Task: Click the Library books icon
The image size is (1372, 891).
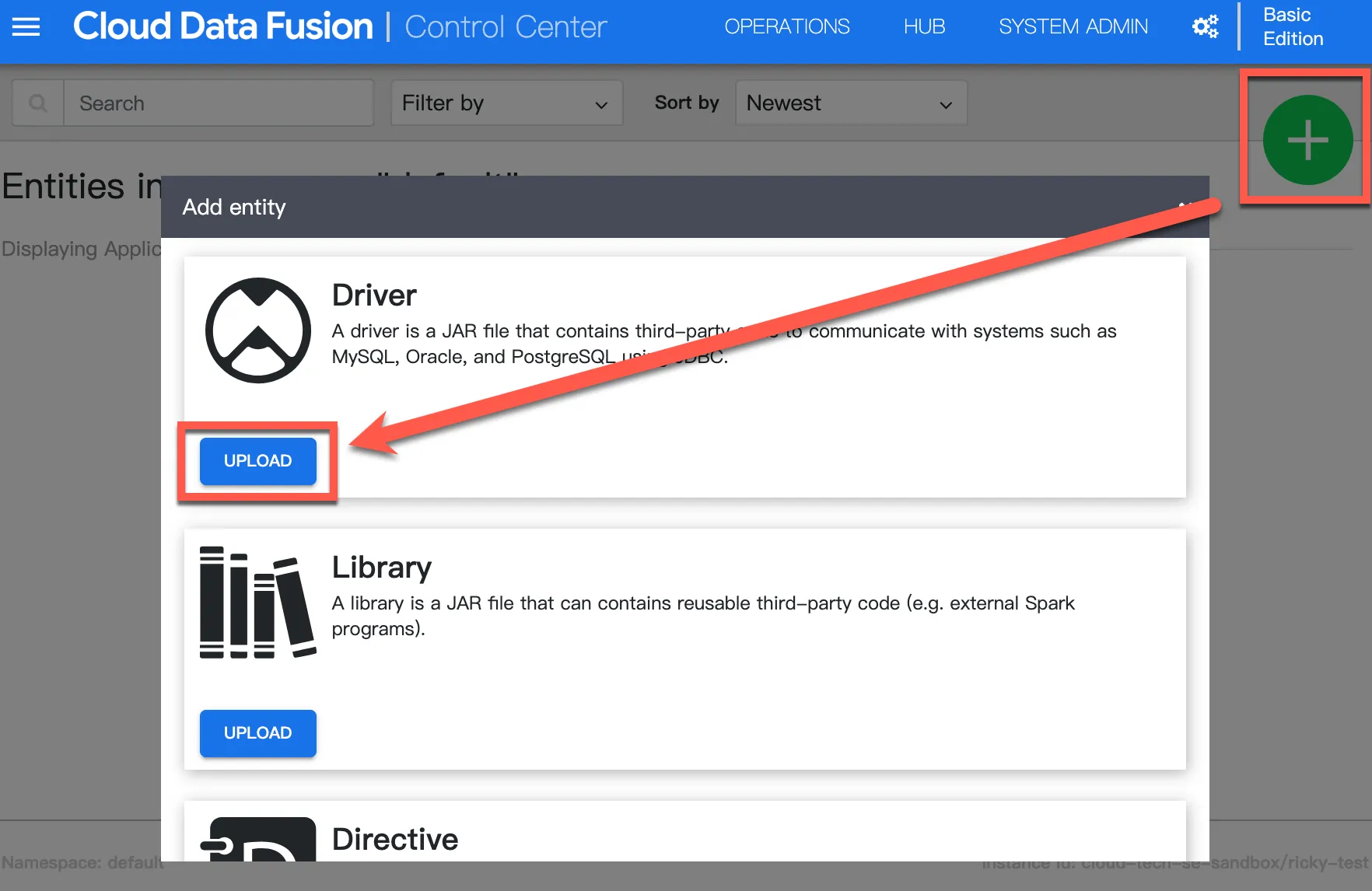Action: click(x=257, y=603)
